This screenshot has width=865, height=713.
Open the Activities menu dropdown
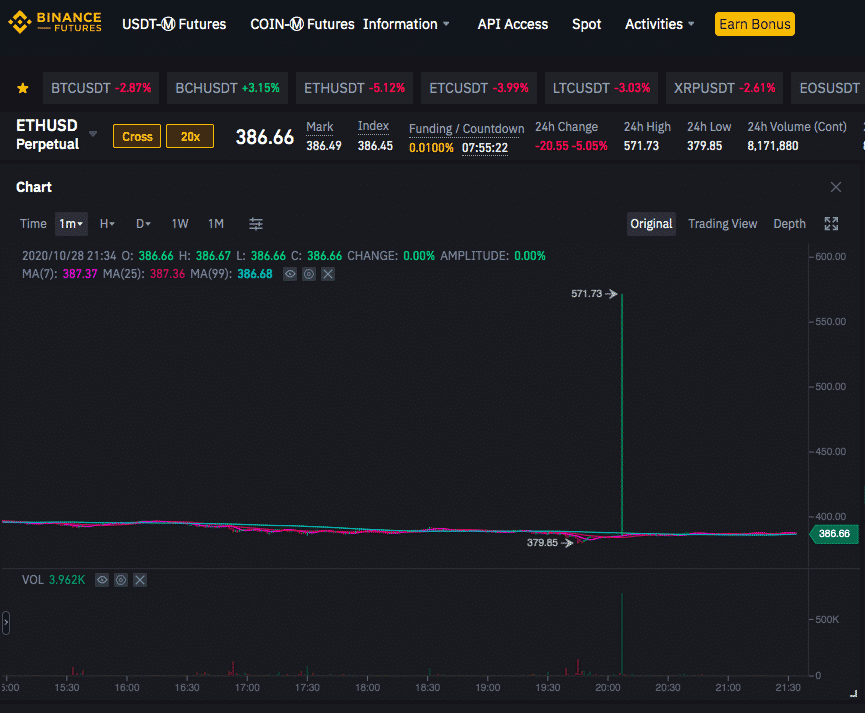click(659, 24)
